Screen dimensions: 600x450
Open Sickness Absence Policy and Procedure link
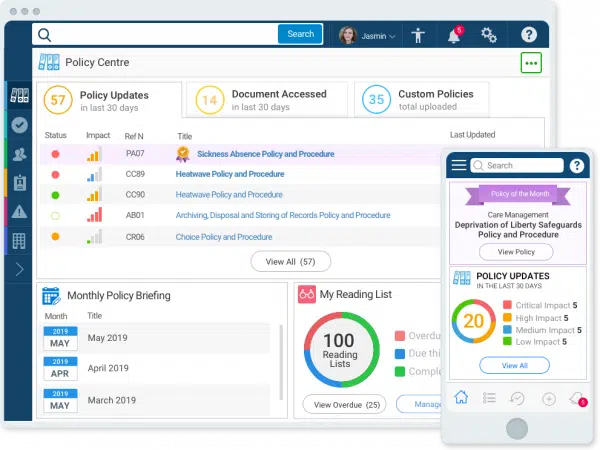[266, 154]
